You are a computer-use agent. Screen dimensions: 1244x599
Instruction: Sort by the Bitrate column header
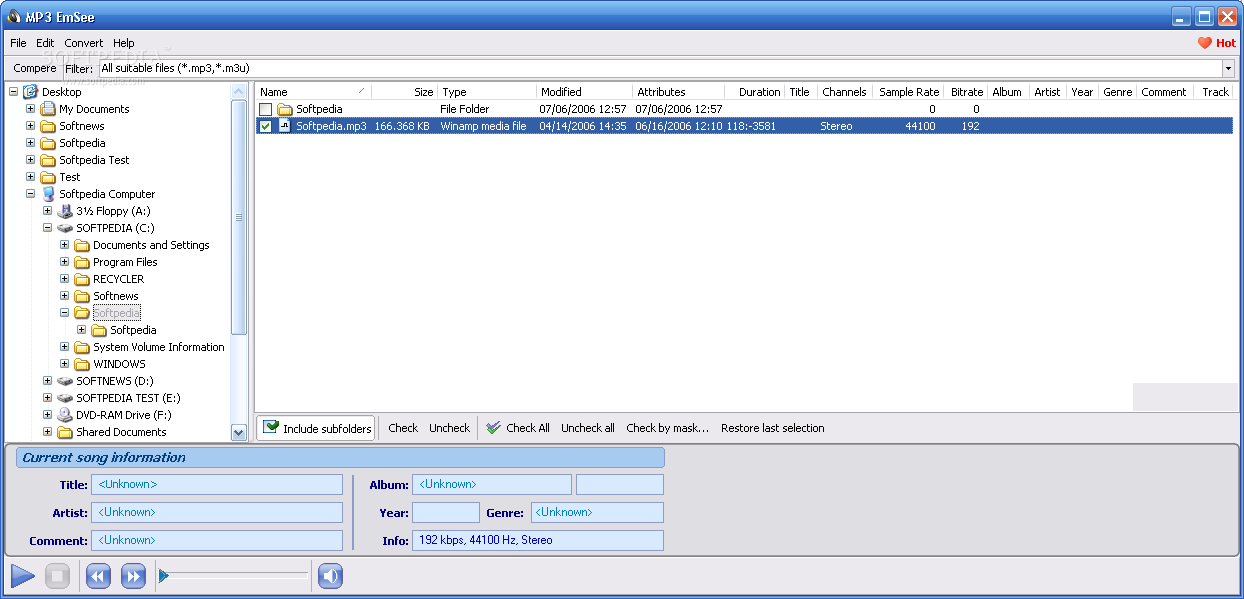coord(966,91)
